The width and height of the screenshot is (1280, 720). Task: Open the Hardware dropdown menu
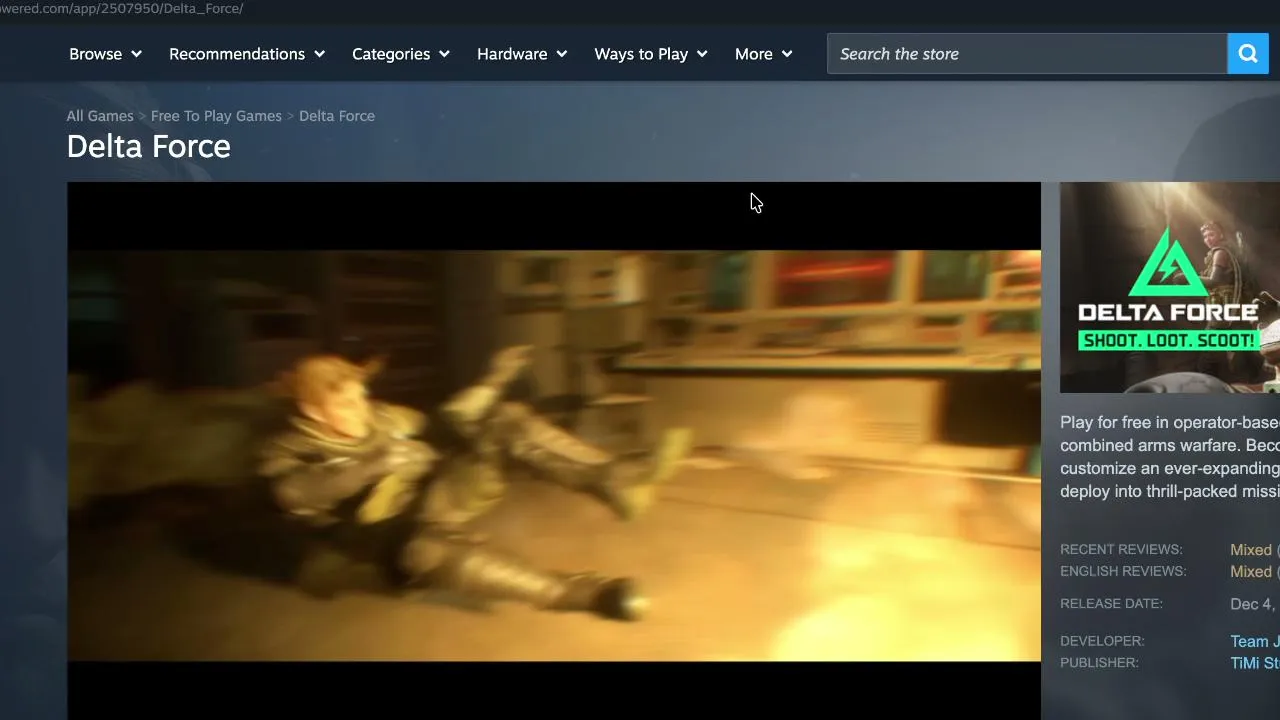point(522,54)
